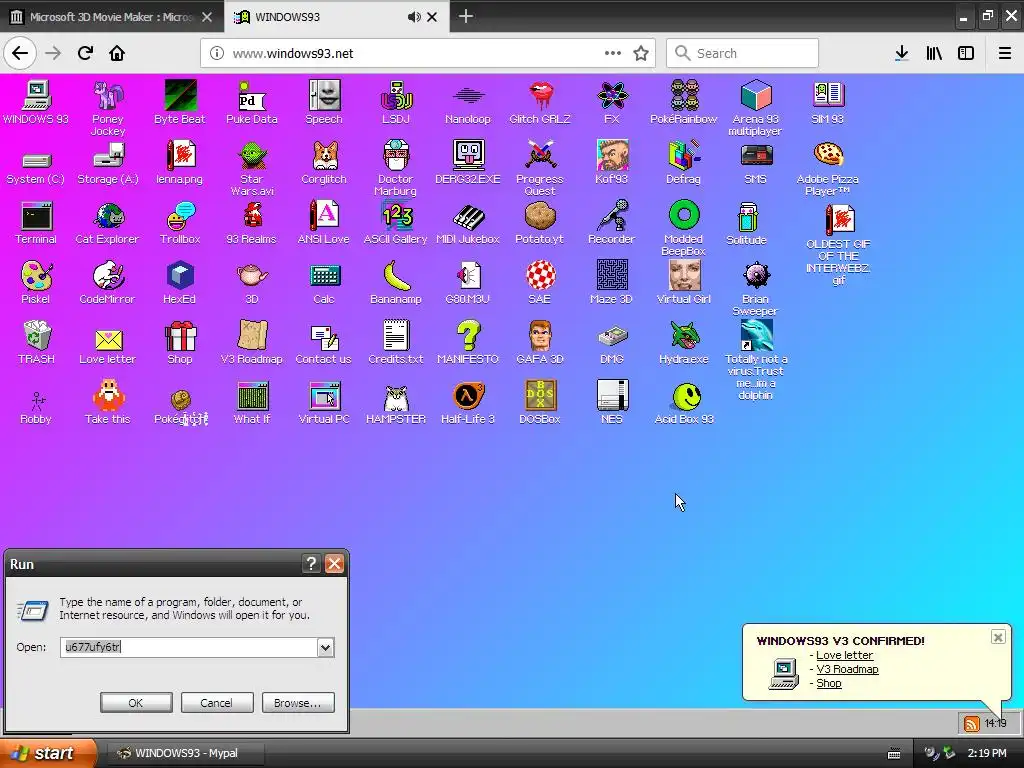Open the LSDJ app icon
This screenshot has height=768, width=1024.
396,96
